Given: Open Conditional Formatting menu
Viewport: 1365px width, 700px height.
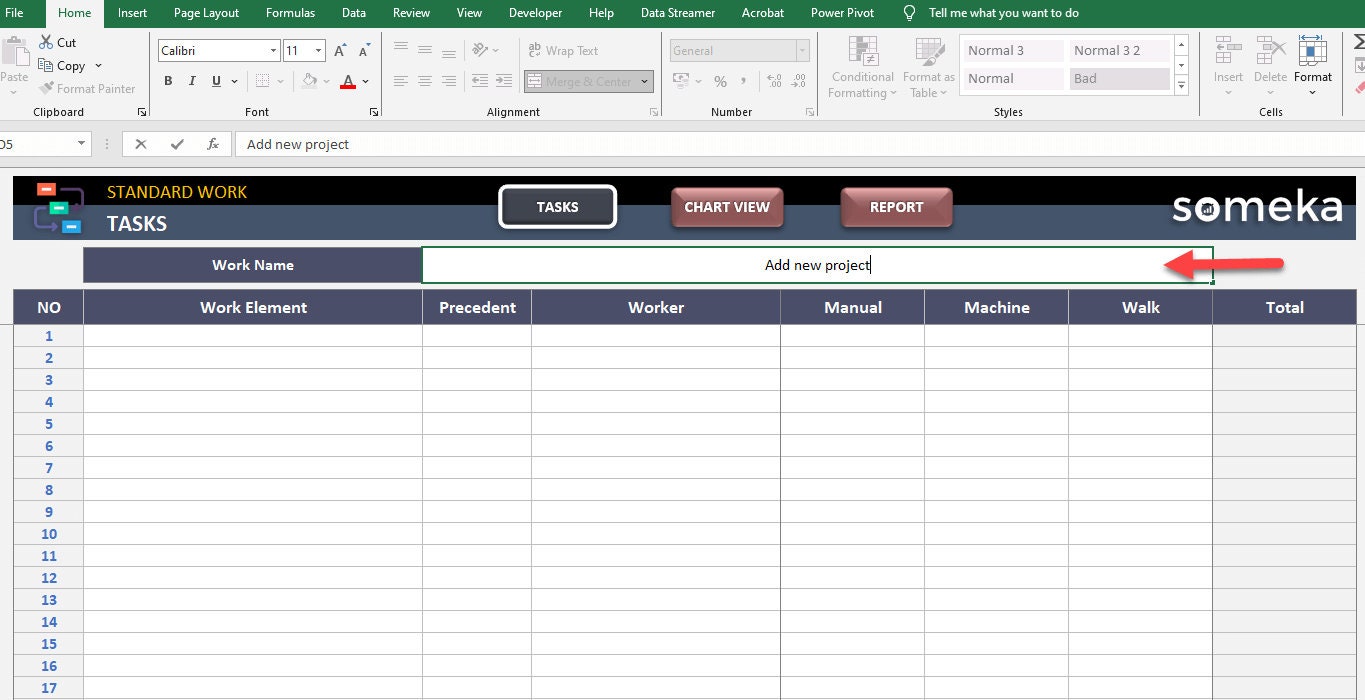Looking at the screenshot, I should (862, 67).
